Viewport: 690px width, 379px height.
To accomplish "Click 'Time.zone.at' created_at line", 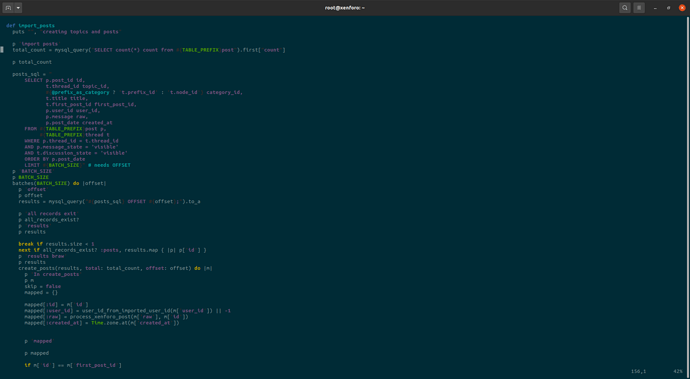I will tap(102, 323).
